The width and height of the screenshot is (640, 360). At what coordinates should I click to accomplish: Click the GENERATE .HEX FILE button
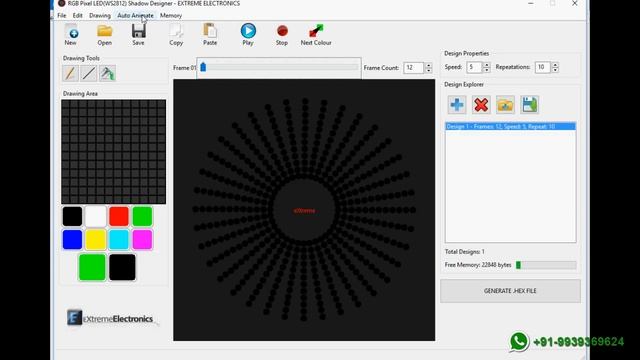[510, 291]
